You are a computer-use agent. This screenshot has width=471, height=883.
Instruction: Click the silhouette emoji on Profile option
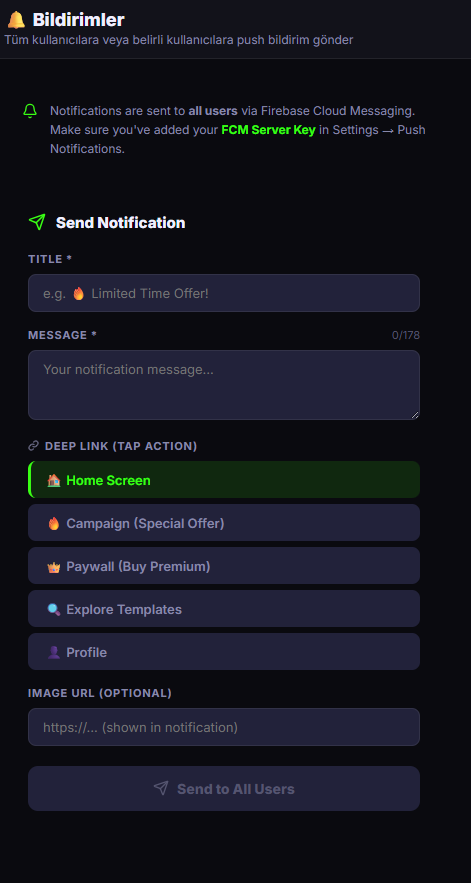(x=54, y=652)
